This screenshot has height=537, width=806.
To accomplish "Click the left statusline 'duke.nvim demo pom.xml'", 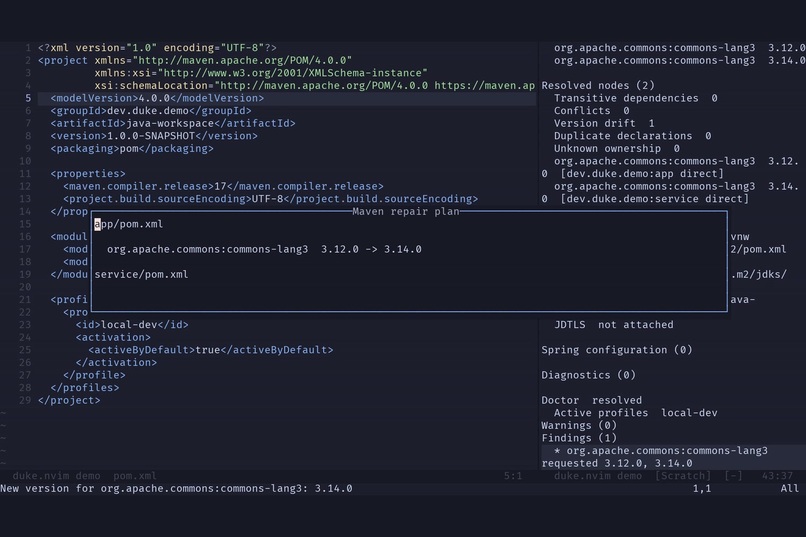I will (x=85, y=476).
